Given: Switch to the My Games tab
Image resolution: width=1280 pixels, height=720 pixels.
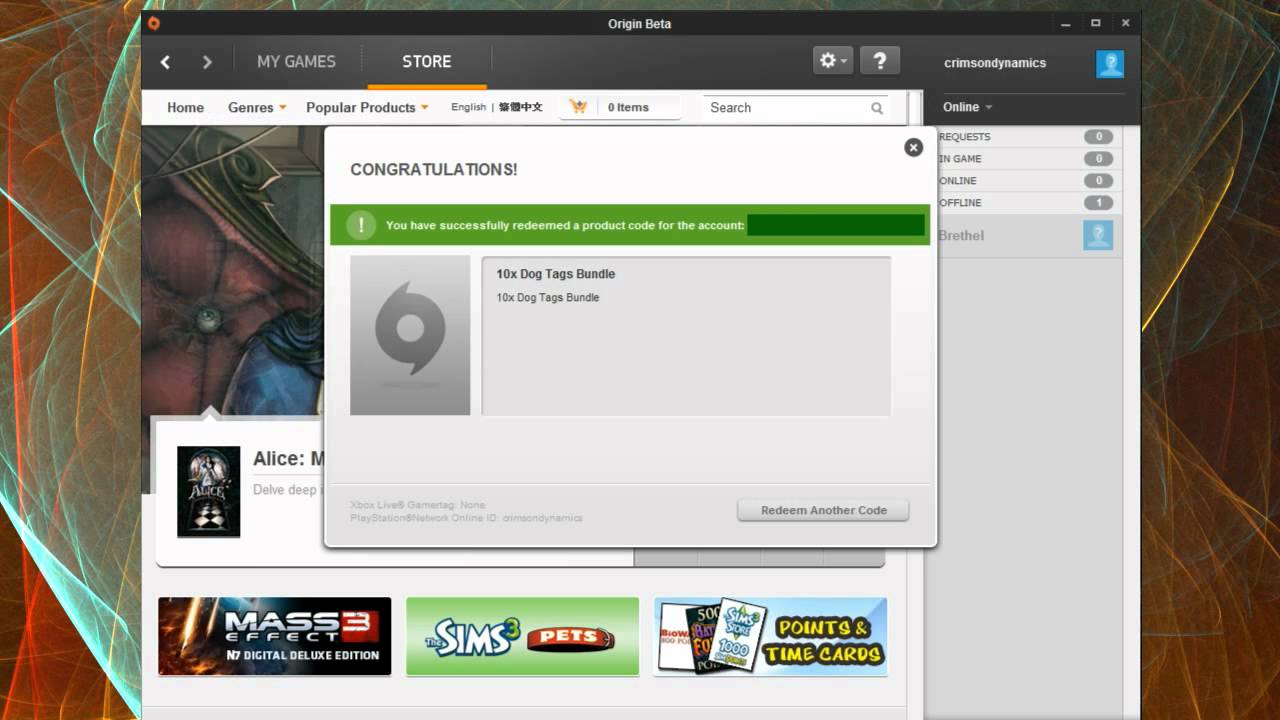Looking at the screenshot, I should point(296,61).
